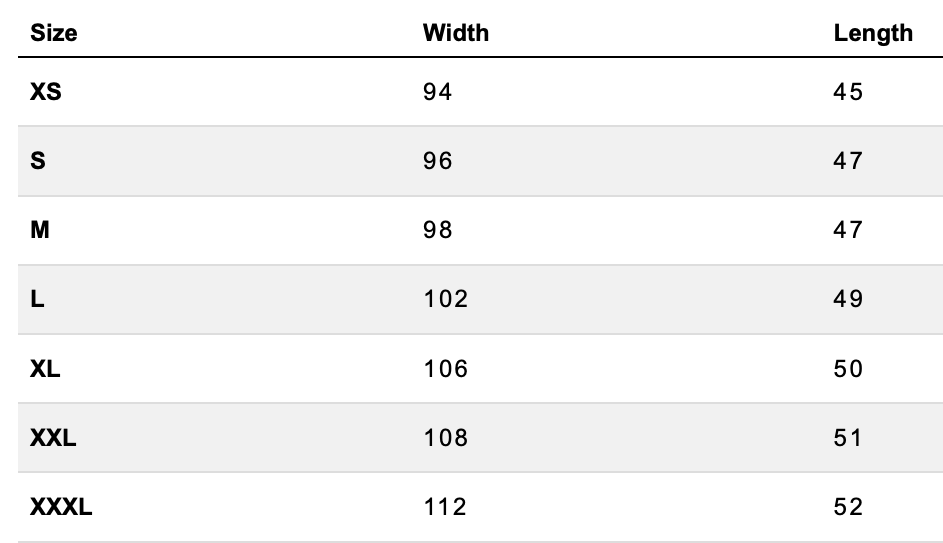This screenshot has height=543, width=943.
Task: Select the XS size row label
Action: coord(46,92)
